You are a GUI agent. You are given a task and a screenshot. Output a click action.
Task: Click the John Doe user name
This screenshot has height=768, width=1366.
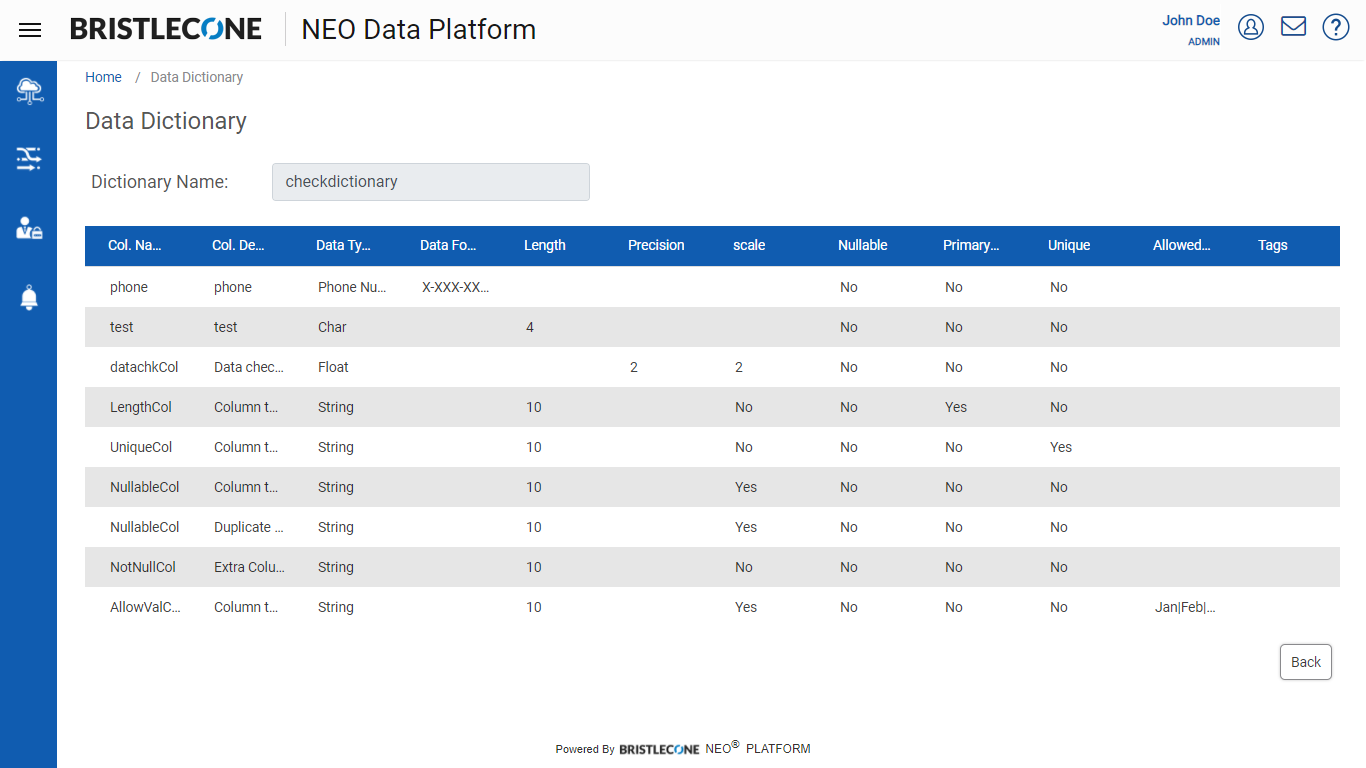click(1191, 20)
